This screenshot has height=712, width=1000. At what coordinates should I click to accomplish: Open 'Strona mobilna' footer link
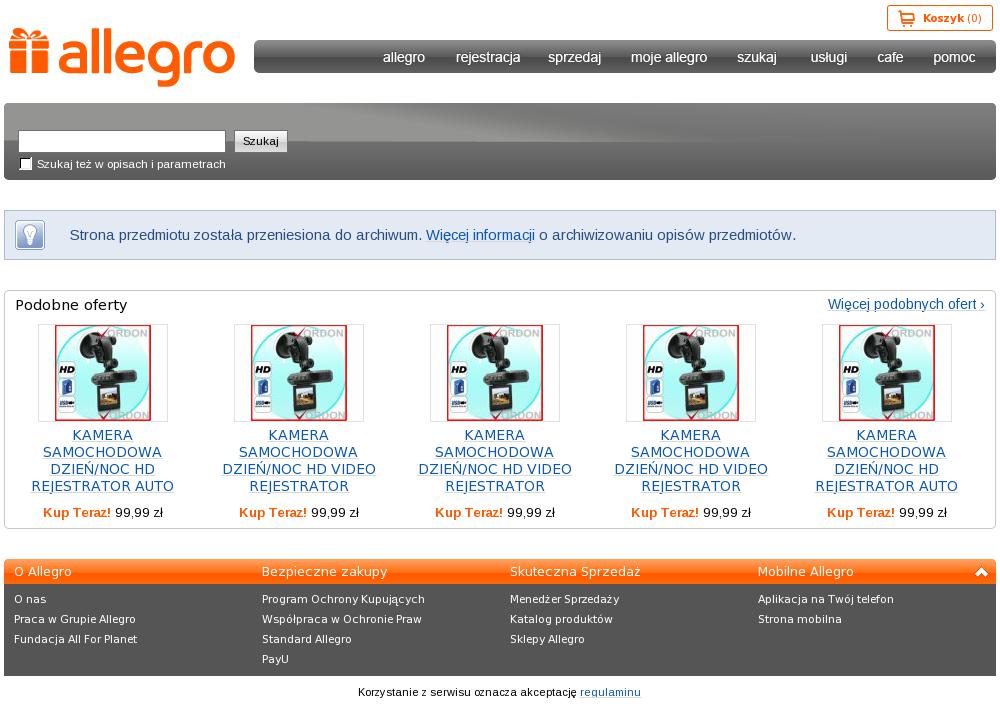coord(800,619)
